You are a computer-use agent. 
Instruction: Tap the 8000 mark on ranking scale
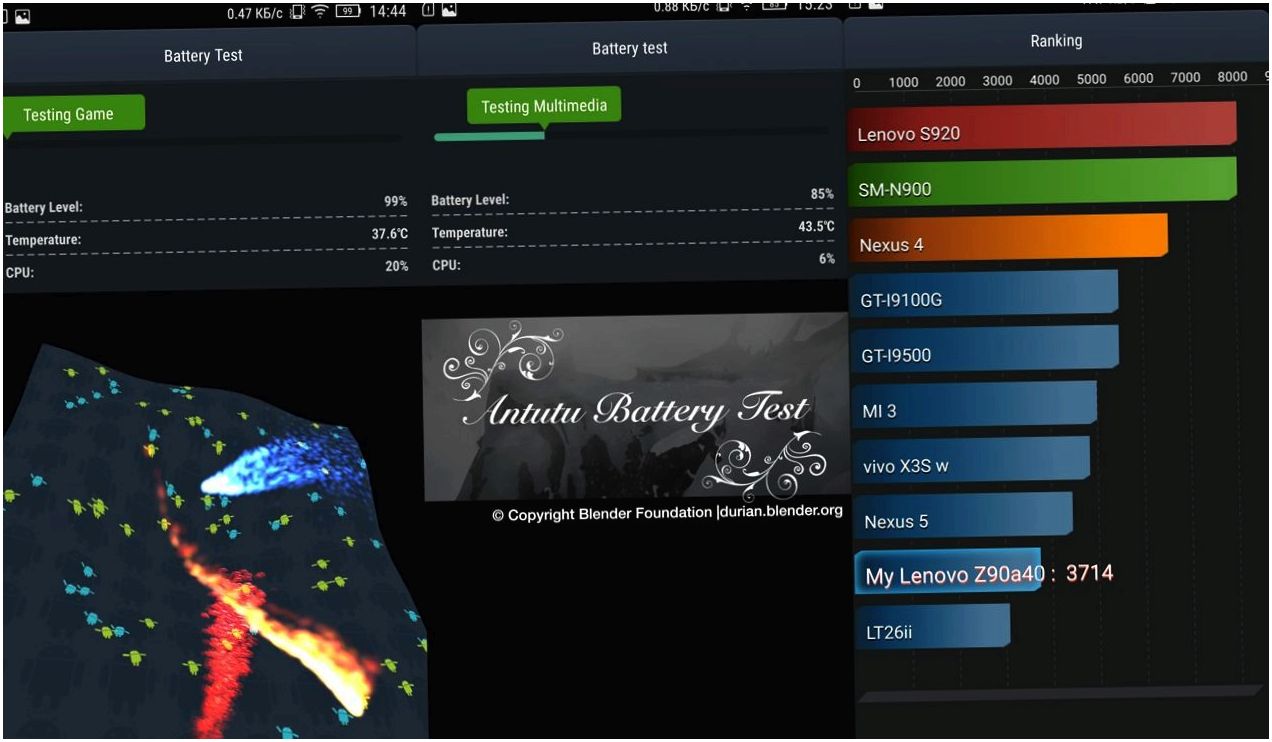click(1232, 77)
